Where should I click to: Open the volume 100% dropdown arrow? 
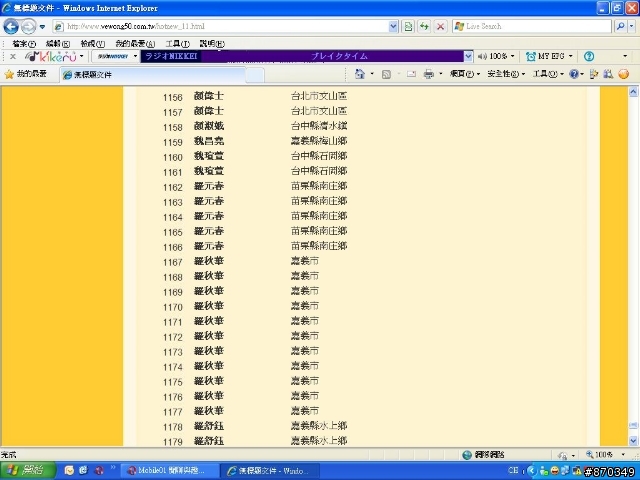coord(513,56)
